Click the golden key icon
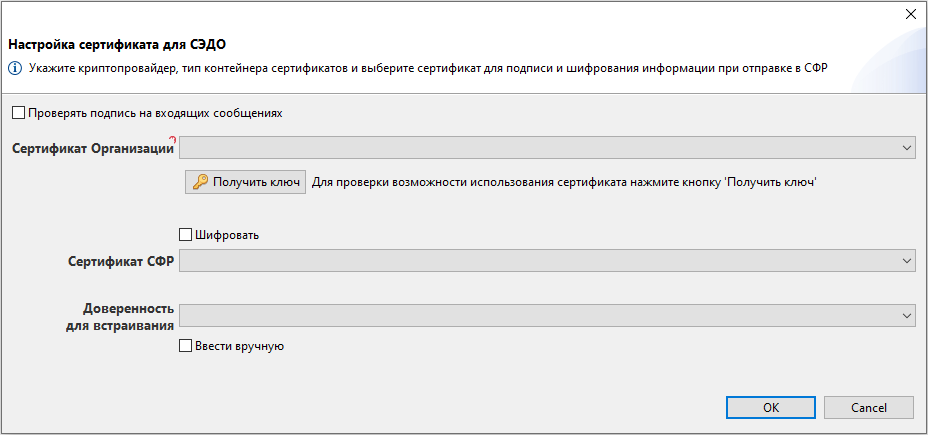Image resolution: width=928 pixels, height=435 pixels. pos(201,182)
